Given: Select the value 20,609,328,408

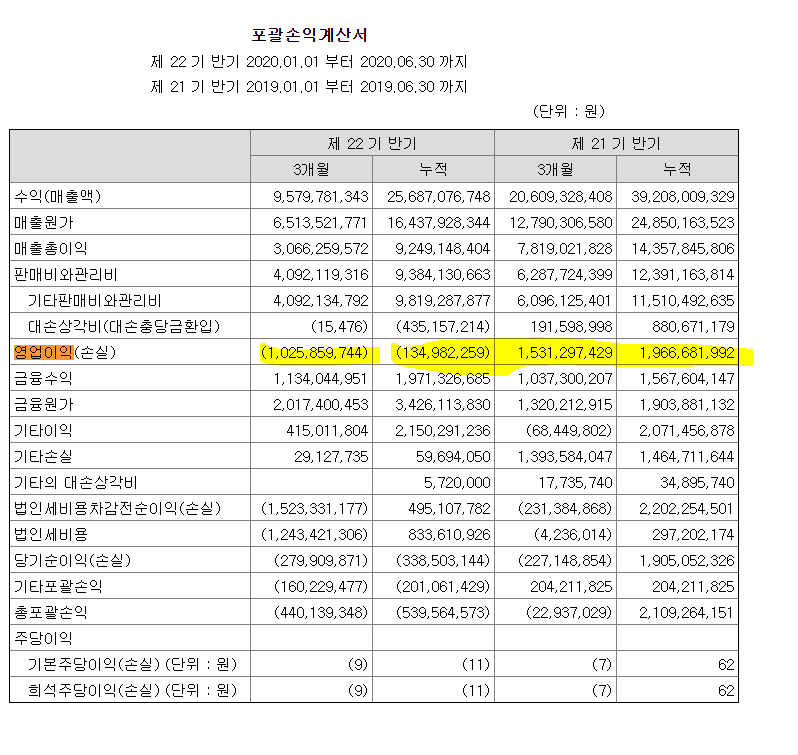Looking at the screenshot, I should click(x=560, y=196).
